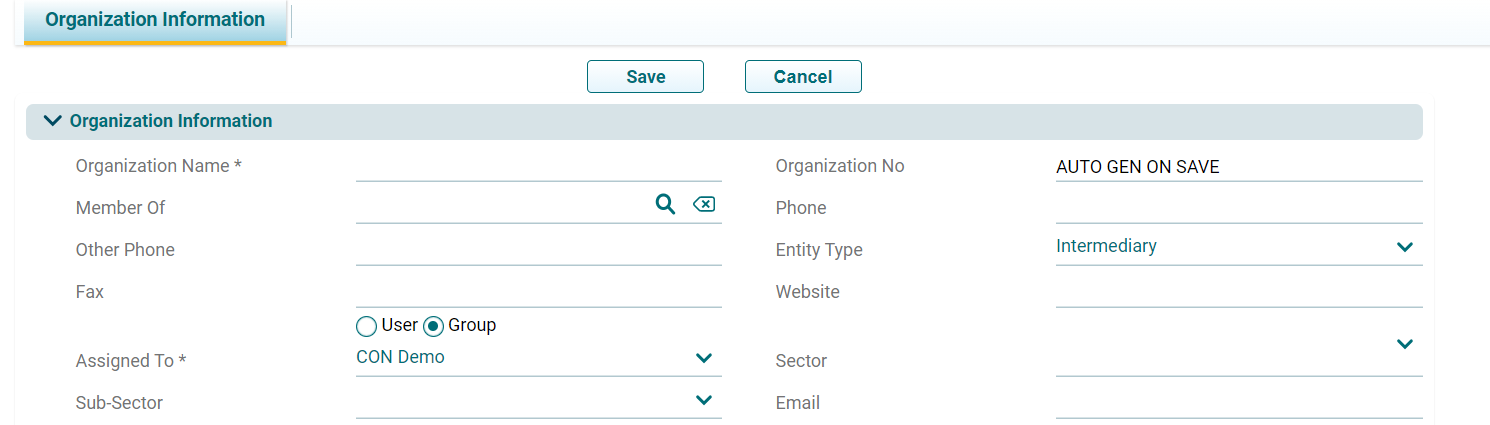Collapse the Organization Information section chevron
The width and height of the screenshot is (1490, 425).
click(x=53, y=121)
